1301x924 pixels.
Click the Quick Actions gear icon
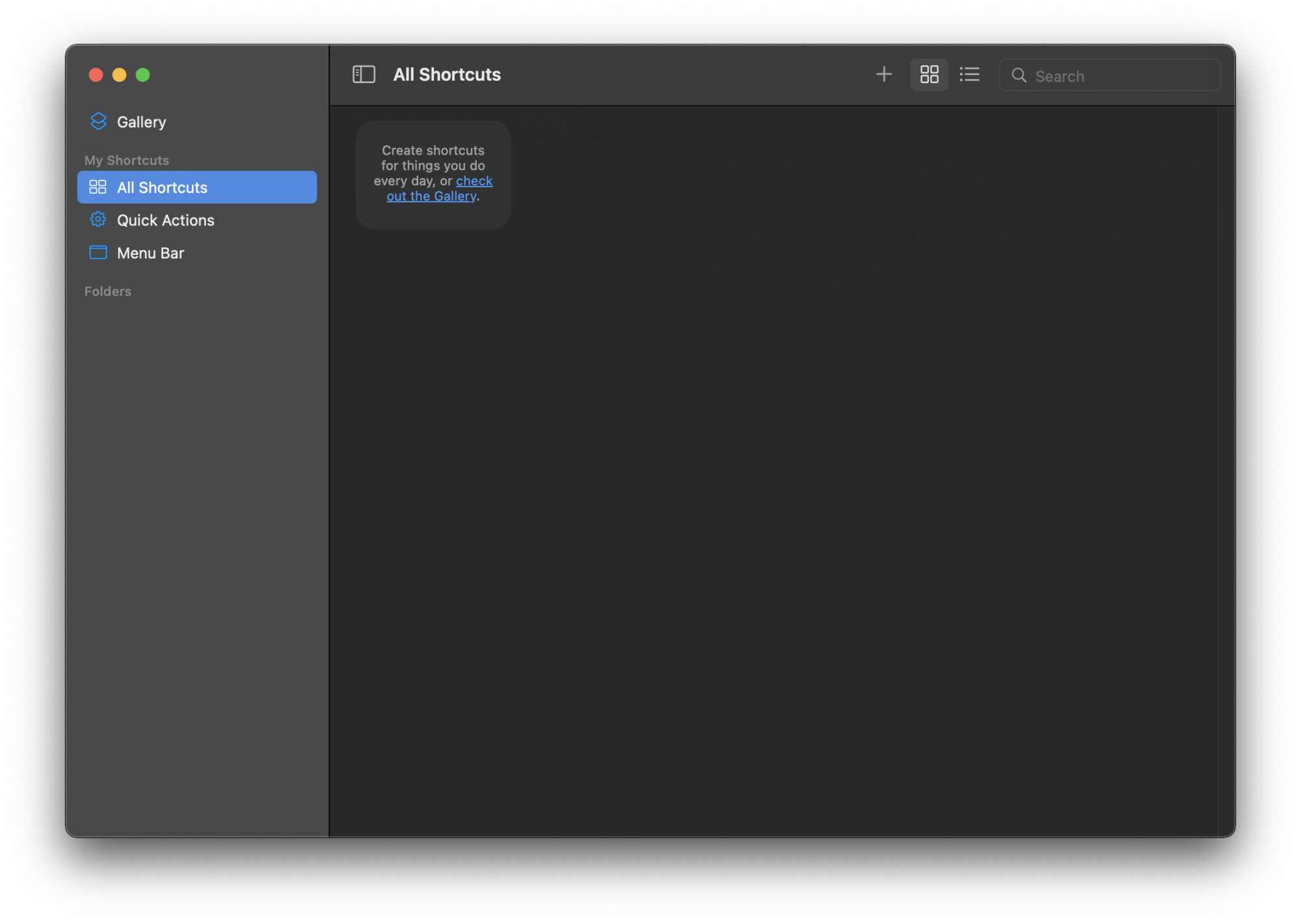pyautogui.click(x=98, y=220)
